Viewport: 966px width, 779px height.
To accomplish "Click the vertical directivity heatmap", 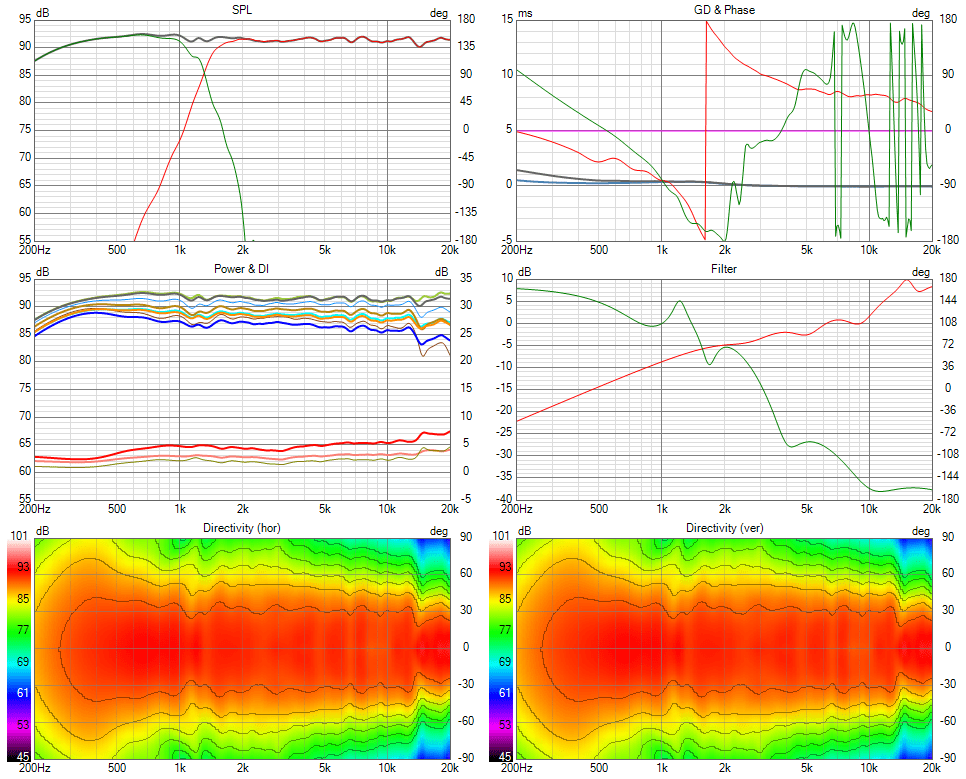I will click(724, 648).
